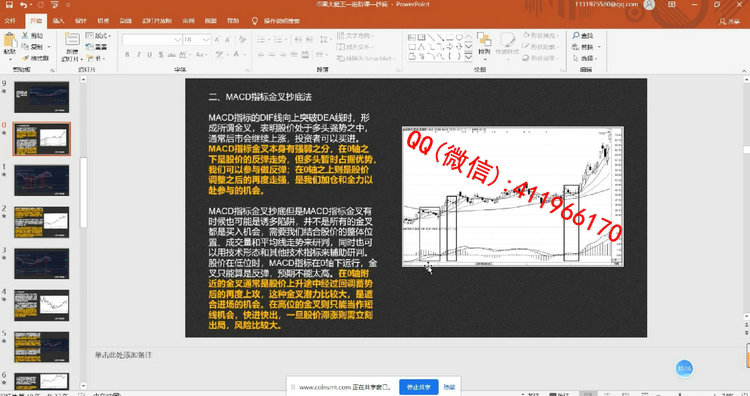Expand the shapes gallery More arrow
The image size is (750, 396).
tap(469, 57)
